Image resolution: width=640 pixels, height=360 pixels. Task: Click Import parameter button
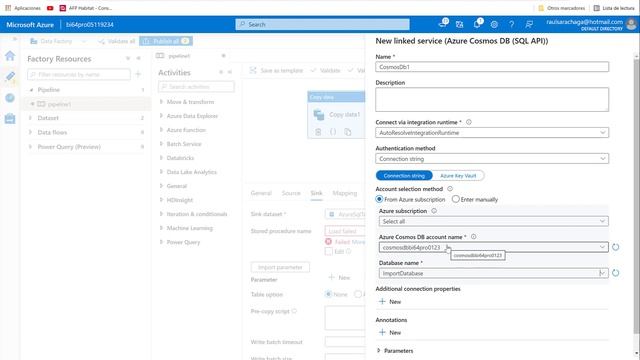click(280, 267)
